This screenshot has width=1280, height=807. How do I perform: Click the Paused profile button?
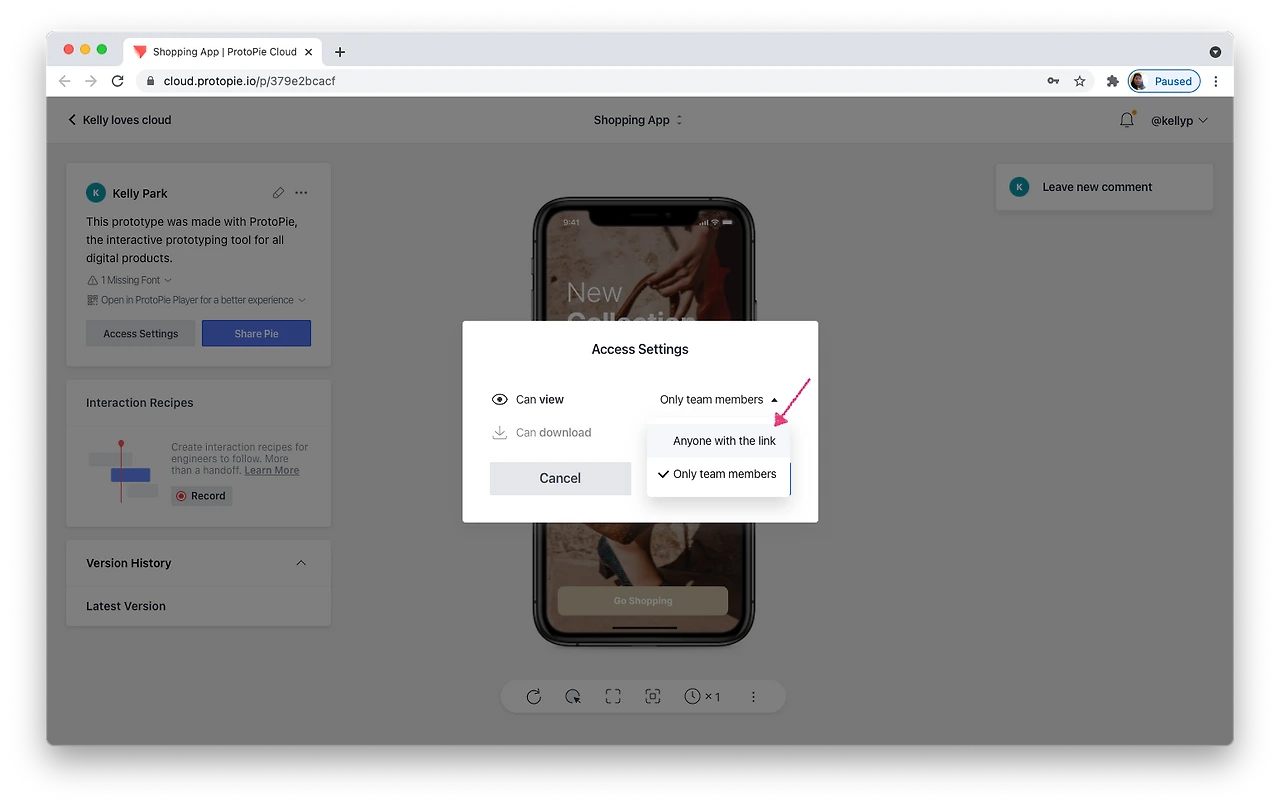(1164, 81)
